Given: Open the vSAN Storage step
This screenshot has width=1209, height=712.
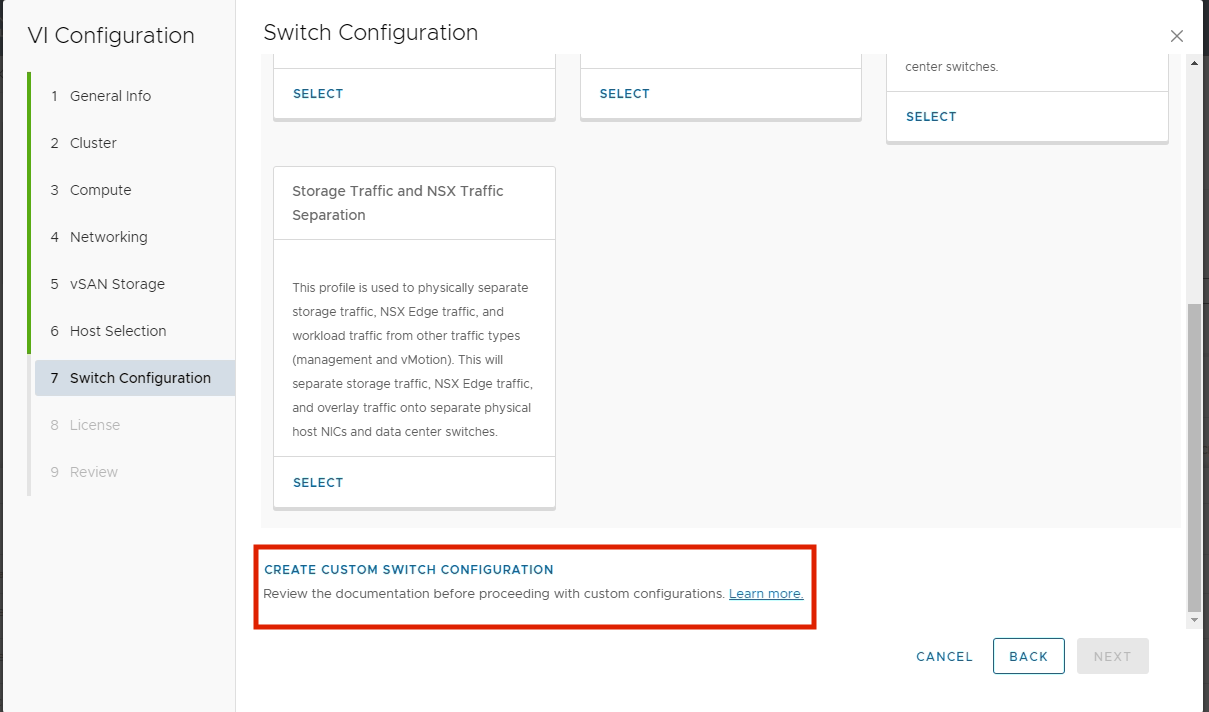Looking at the screenshot, I should pyautogui.click(x=117, y=284).
